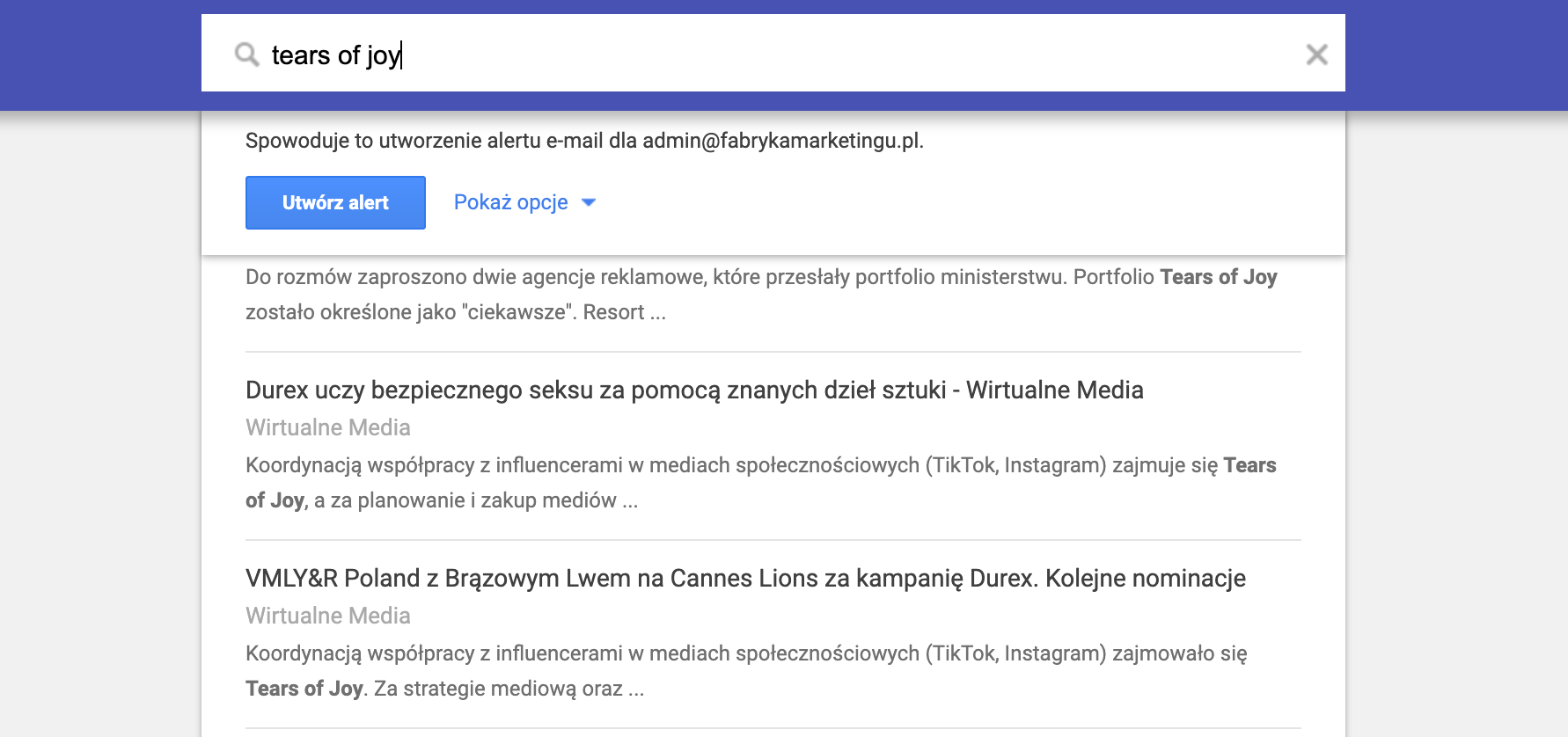The width and height of the screenshot is (1568, 737).
Task: Click the snippet about agencje reklamowe portfolio
Action: [x=669, y=278]
